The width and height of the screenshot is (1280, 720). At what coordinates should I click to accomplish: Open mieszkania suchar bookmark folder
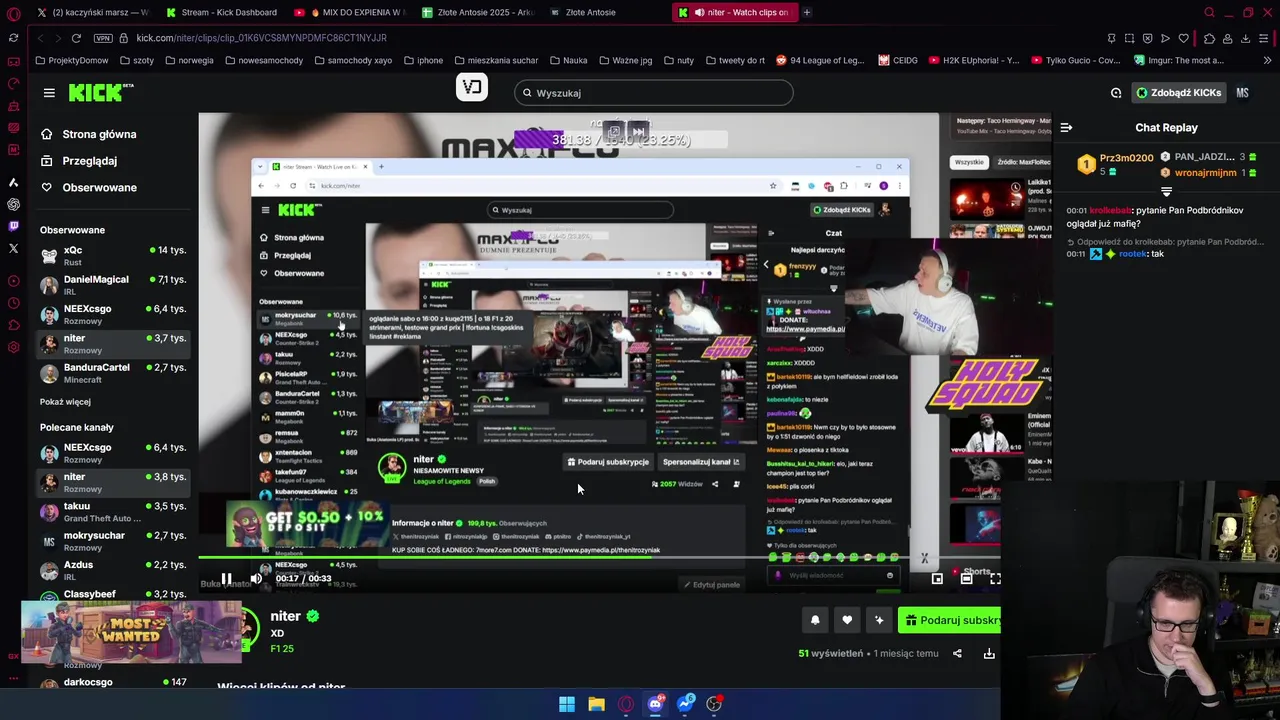point(495,60)
